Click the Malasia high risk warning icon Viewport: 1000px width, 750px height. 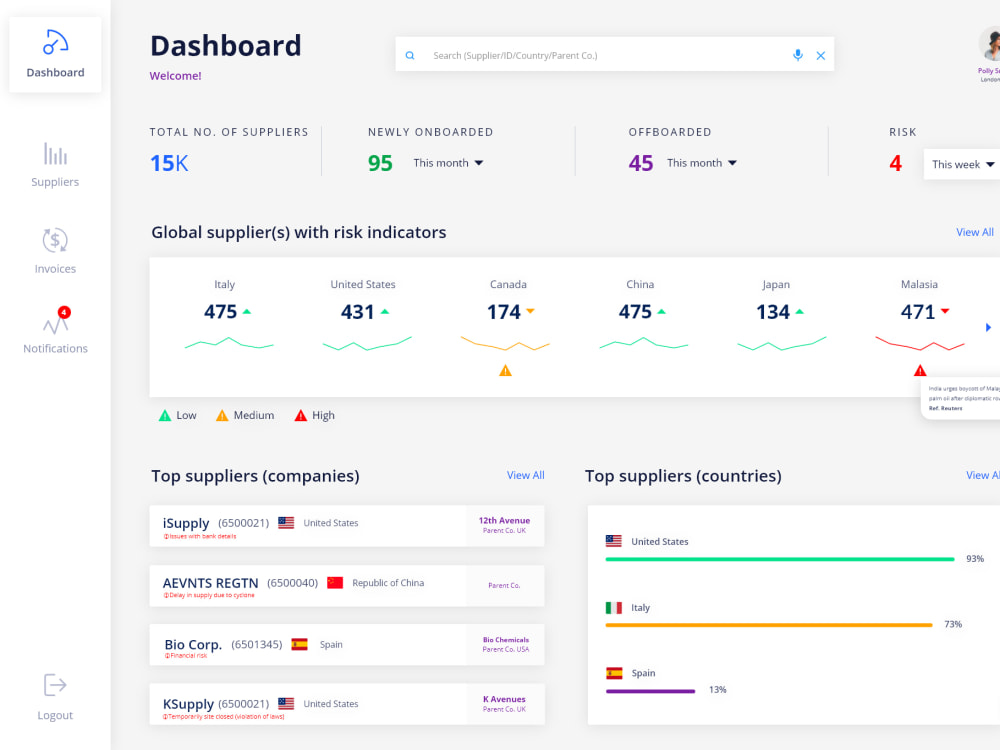[920, 370]
